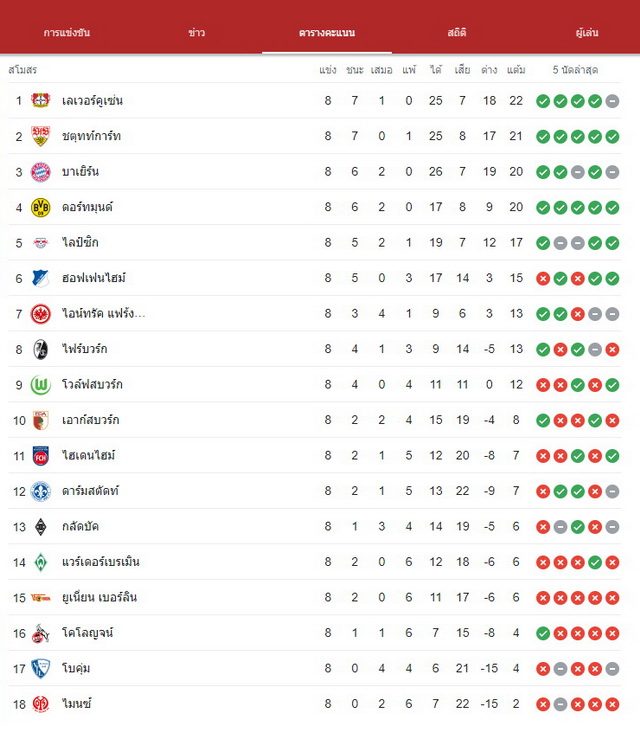Click the ยูเนี่ยน เบอร์ลิน team name
Viewport: 640px width, 733px height.
pyautogui.click(x=99, y=597)
